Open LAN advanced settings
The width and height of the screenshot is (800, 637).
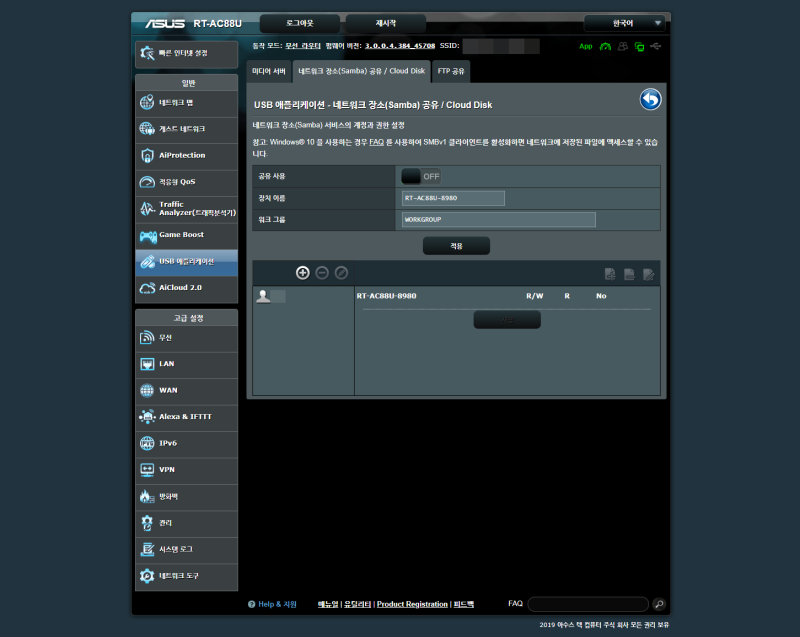pos(187,364)
